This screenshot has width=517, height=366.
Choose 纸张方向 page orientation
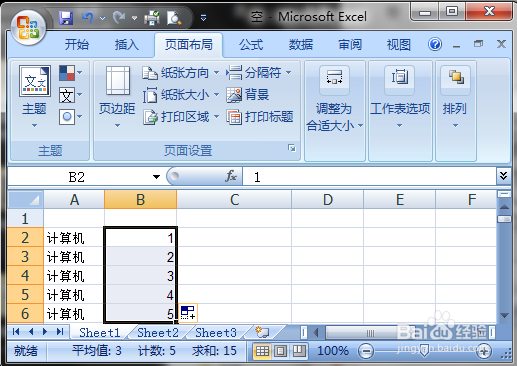(x=181, y=73)
